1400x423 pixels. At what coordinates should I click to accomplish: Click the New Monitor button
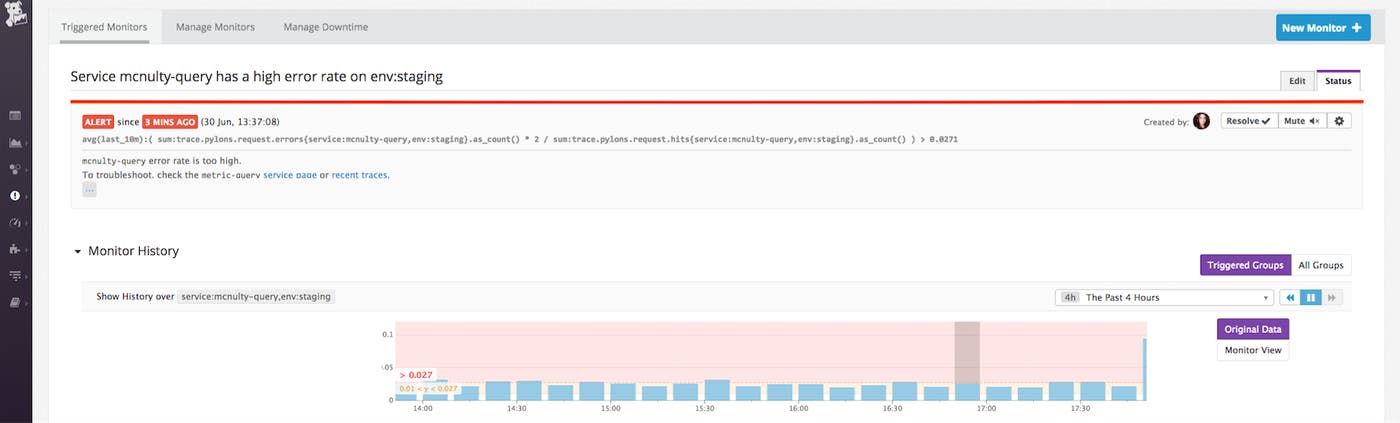pyautogui.click(x=1322, y=28)
